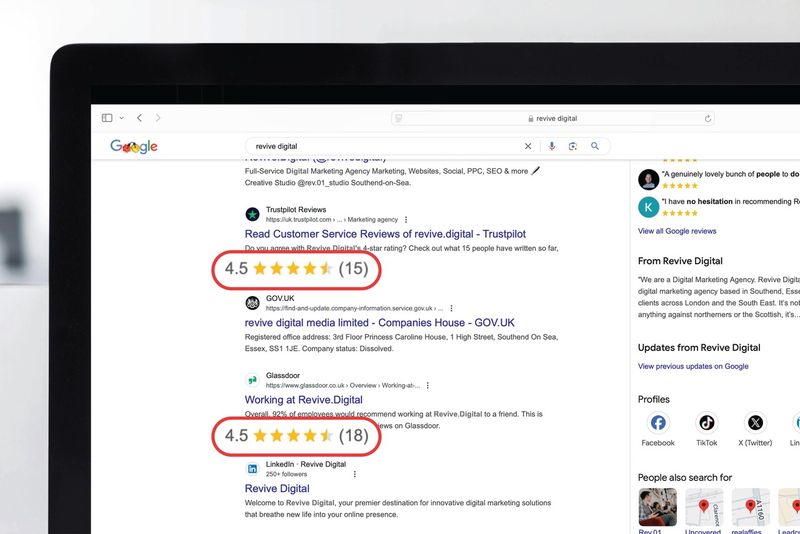Open revive digital media limited Companies House link
Screen dimensions: 800x534
point(380,323)
